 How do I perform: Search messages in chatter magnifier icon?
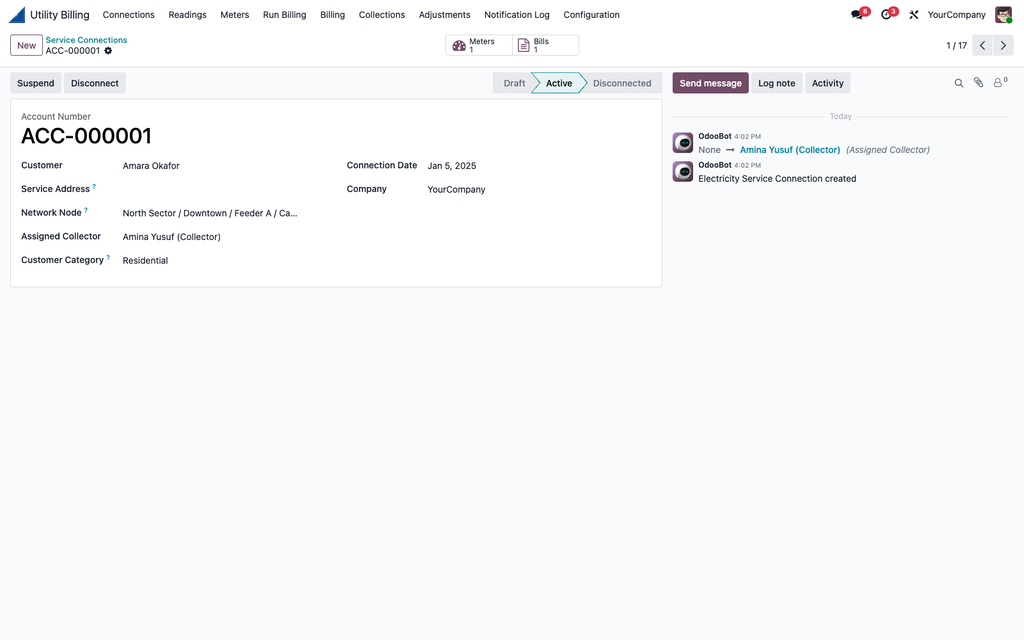coord(959,83)
